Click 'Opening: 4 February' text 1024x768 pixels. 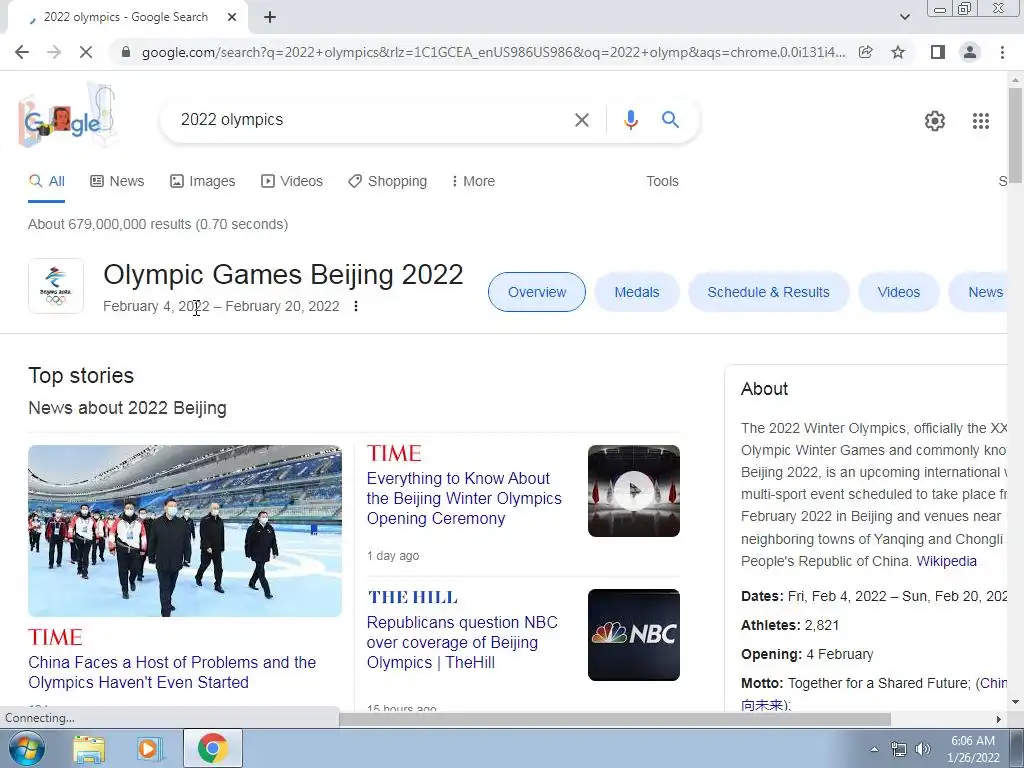click(x=807, y=654)
